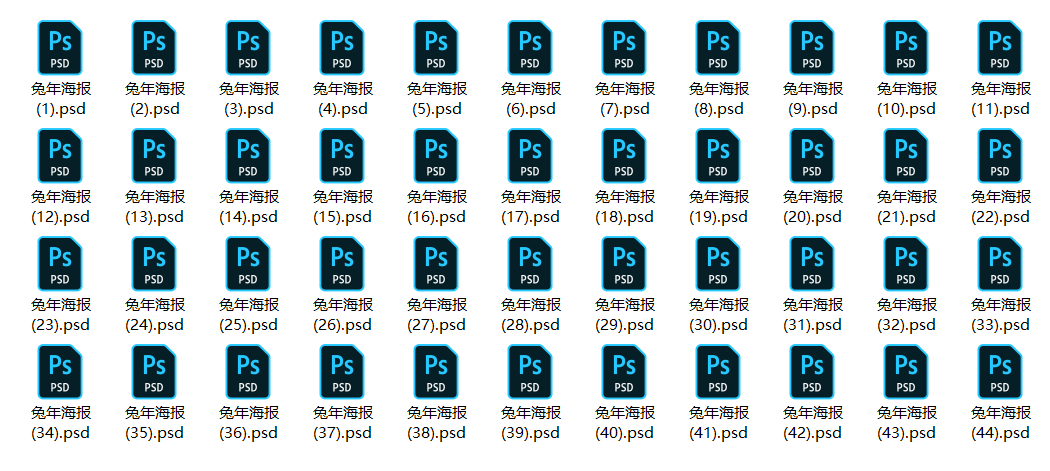Click the file name text 兔年海报 (10).psd
The width and height of the screenshot is (1050, 471).
907,98
